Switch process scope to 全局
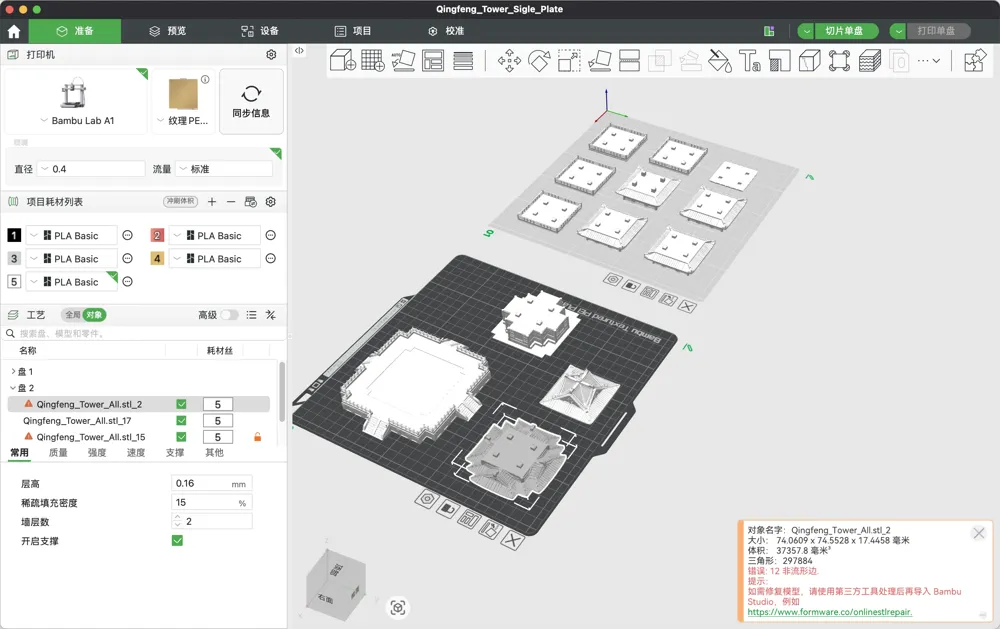 click(73, 314)
